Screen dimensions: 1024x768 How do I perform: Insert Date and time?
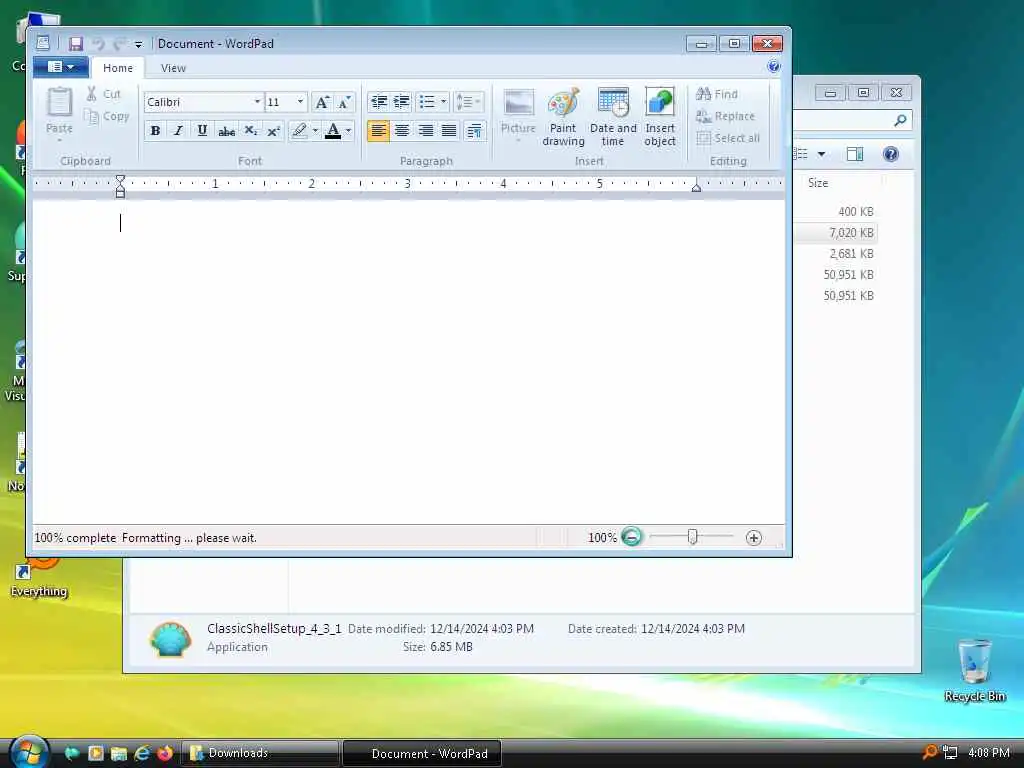(x=613, y=117)
